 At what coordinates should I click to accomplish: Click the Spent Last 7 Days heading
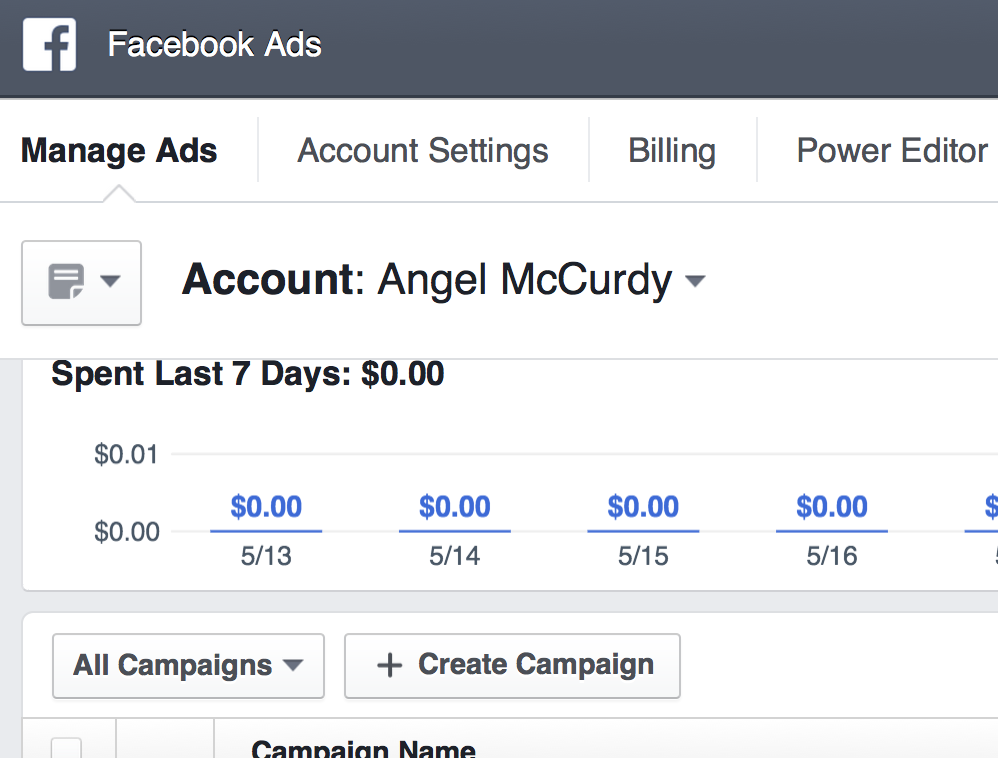pos(248,373)
